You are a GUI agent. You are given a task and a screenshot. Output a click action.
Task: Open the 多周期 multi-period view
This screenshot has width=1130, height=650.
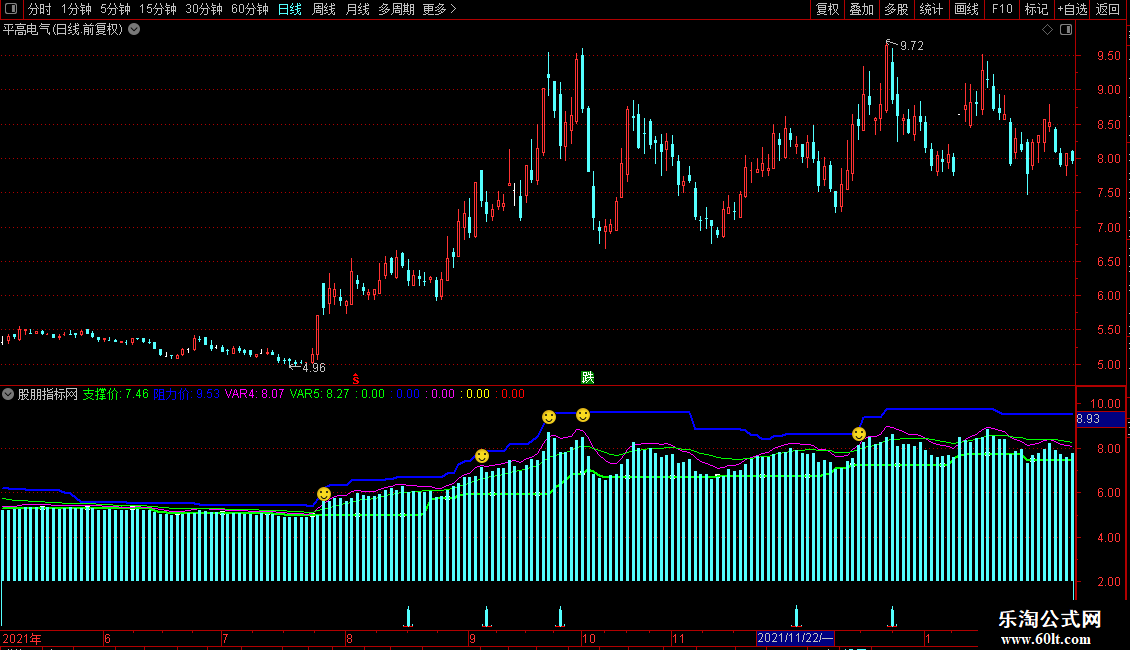pos(396,9)
